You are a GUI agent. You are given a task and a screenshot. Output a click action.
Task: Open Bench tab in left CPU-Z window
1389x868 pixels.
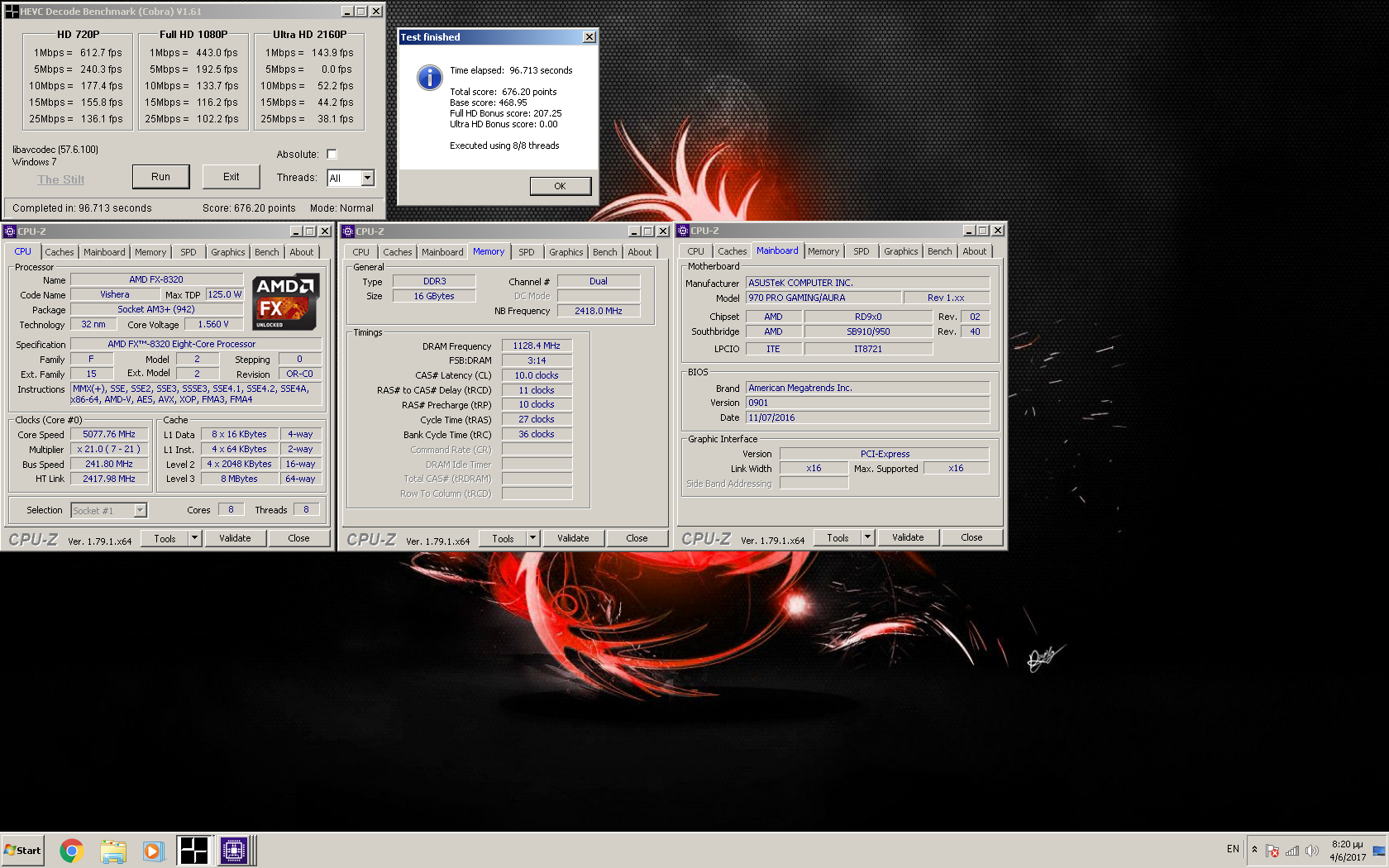tap(267, 252)
